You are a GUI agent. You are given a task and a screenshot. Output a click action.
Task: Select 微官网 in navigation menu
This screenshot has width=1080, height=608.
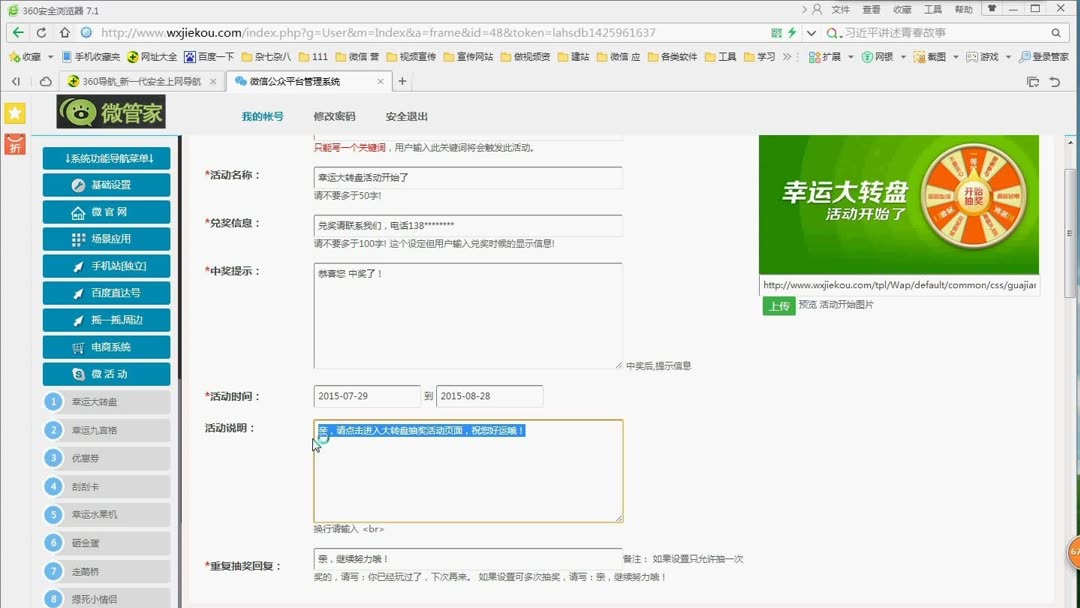(x=106, y=211)
